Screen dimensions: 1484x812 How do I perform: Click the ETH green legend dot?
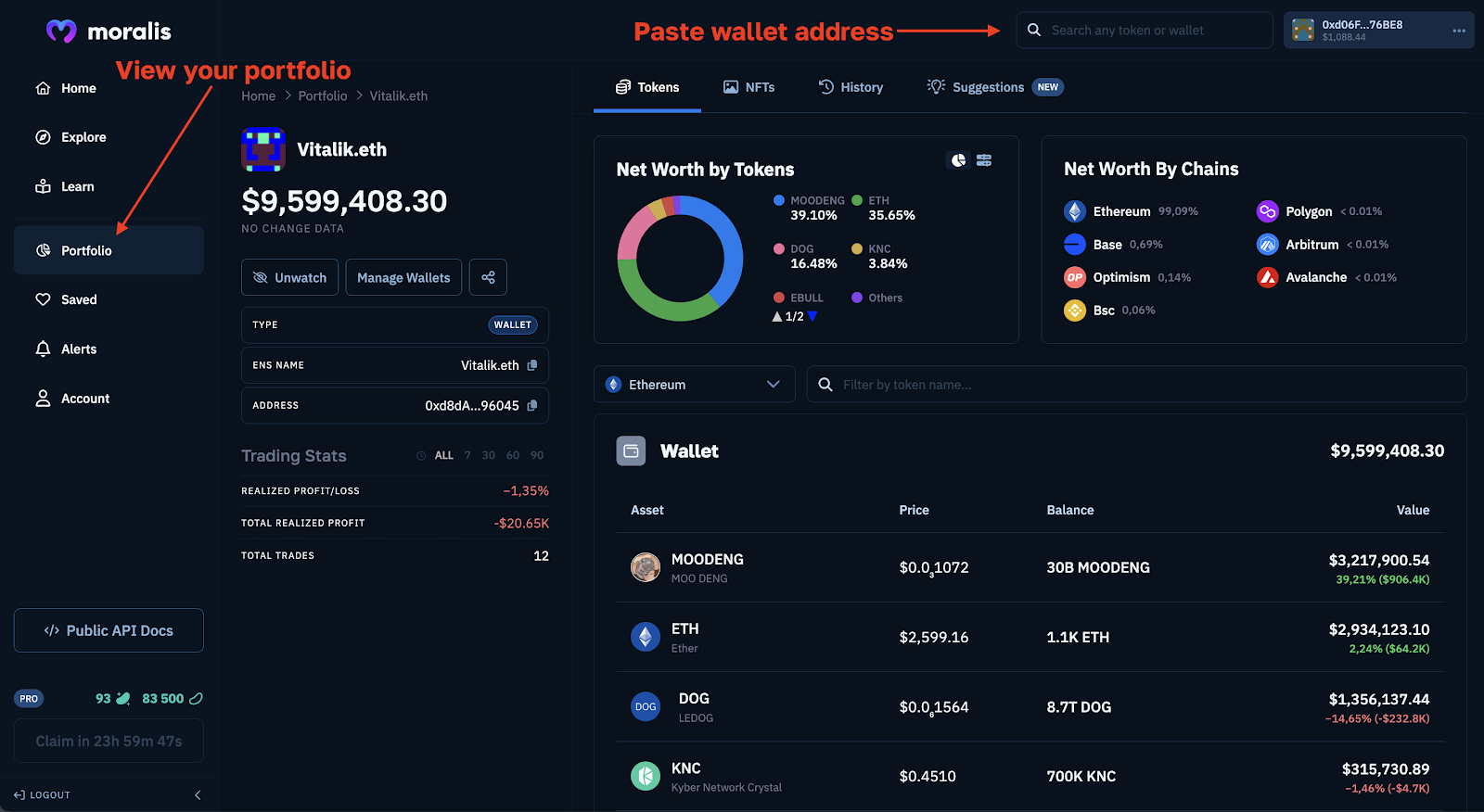point(857,200)
